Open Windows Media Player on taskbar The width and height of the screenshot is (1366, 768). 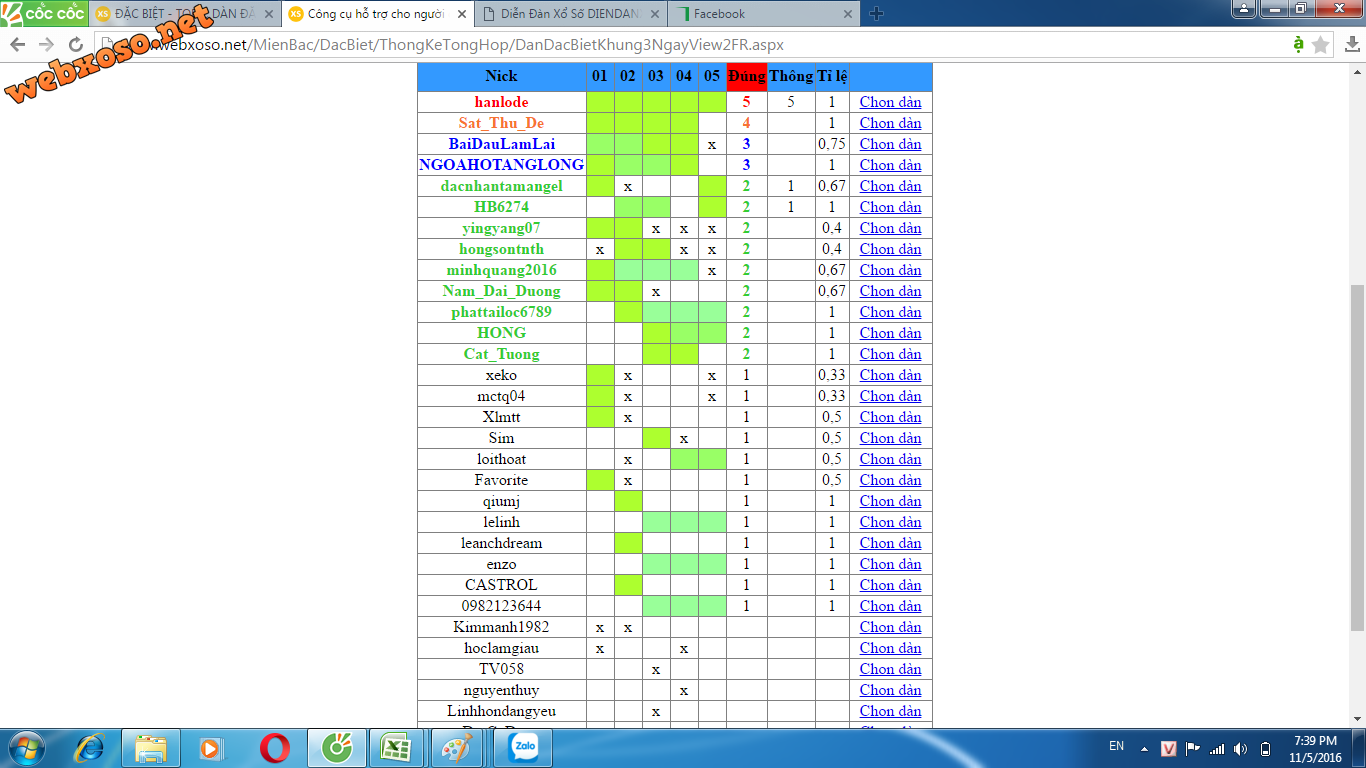coord(209,748)
